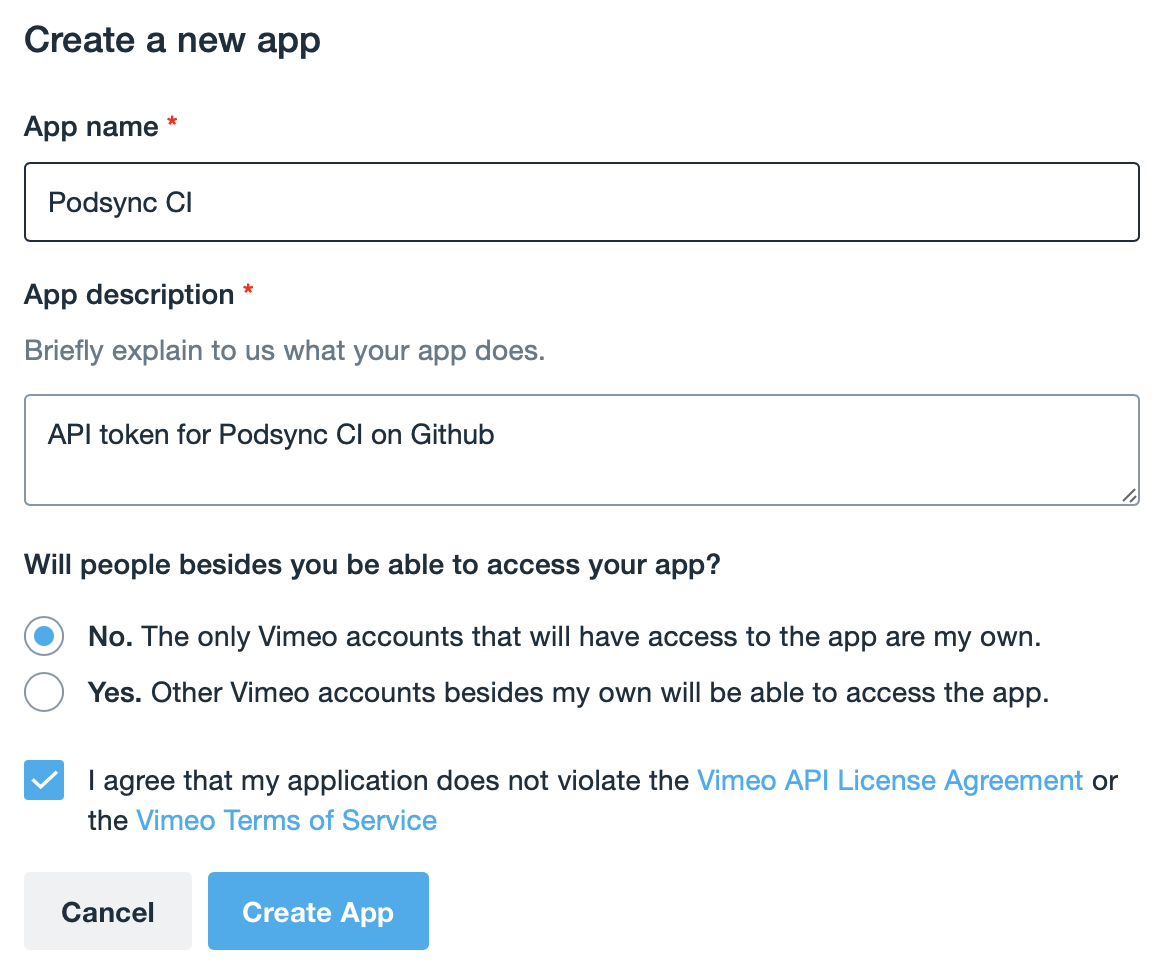Image resolution: width=1164 pixels, height=964 pixels.
Task: Click the "Will people besides you" question text
Action: pyautogui.click(x=372, y=565)
